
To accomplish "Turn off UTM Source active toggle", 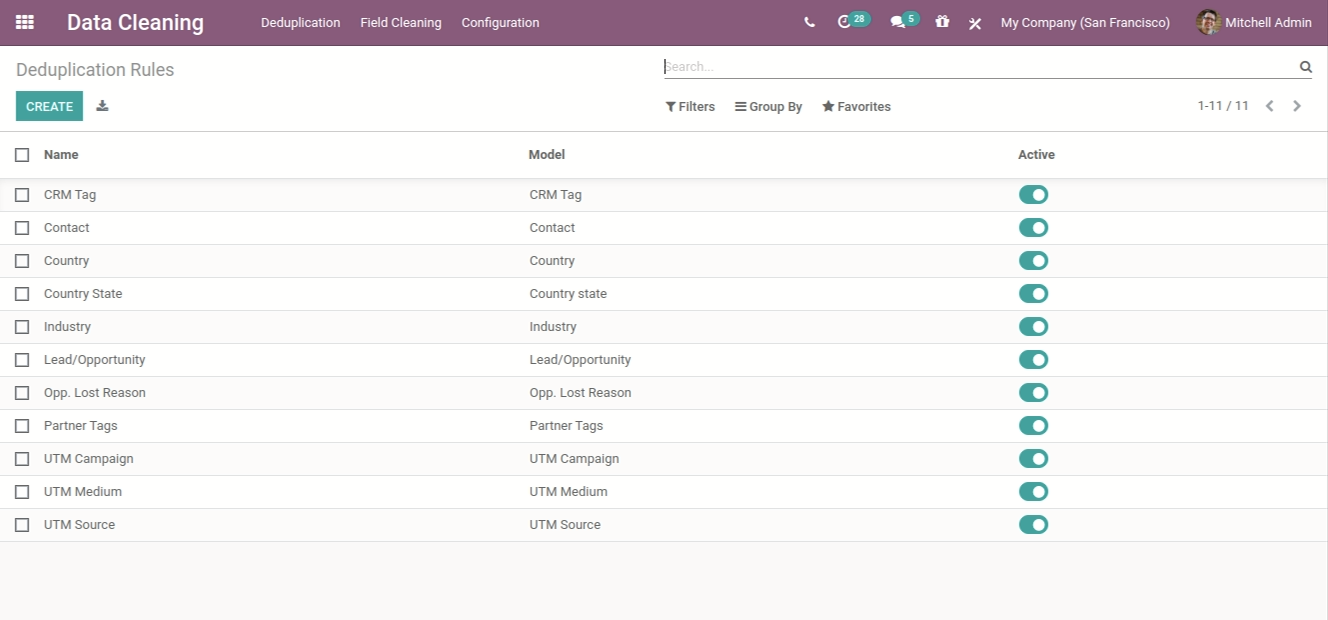I will 1033,525.
